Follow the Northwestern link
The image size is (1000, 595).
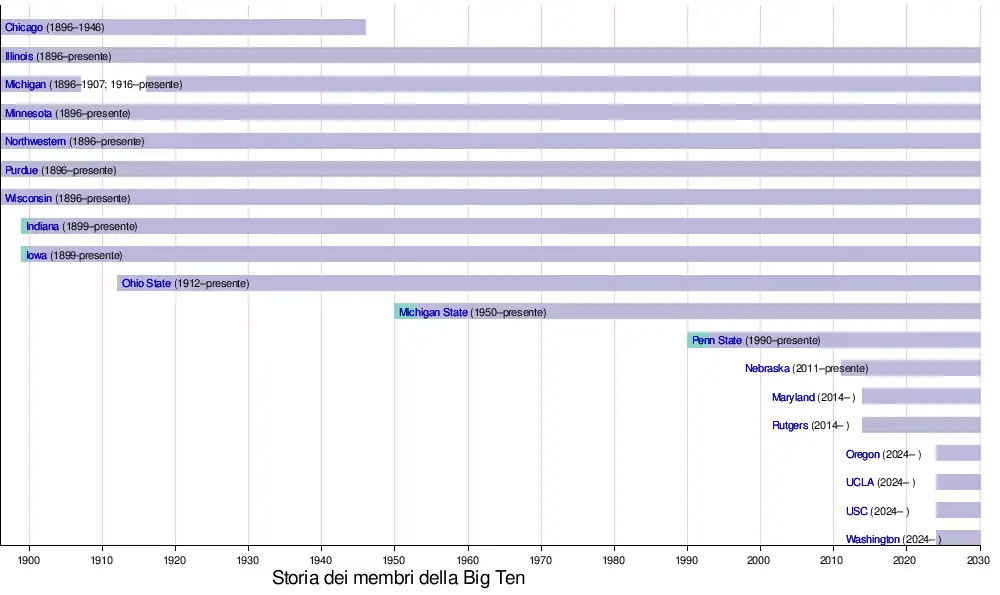click(x=35, y=141)
